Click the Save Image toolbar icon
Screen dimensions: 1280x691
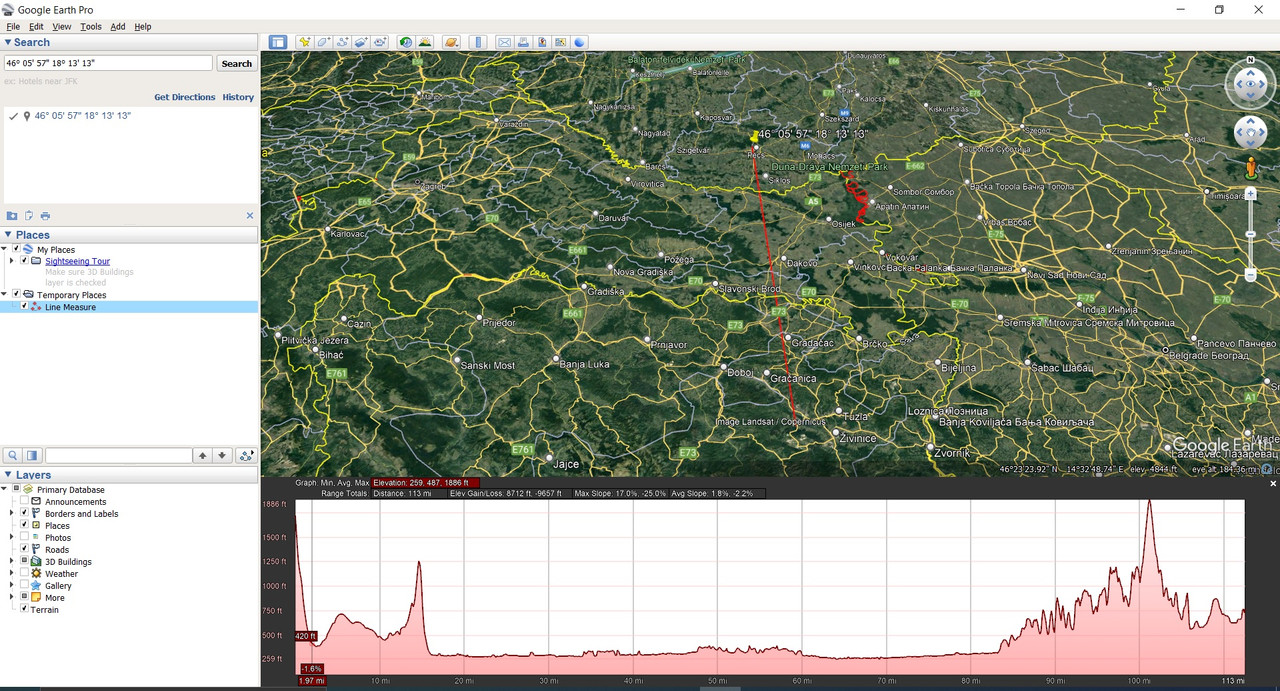point(542,42)
